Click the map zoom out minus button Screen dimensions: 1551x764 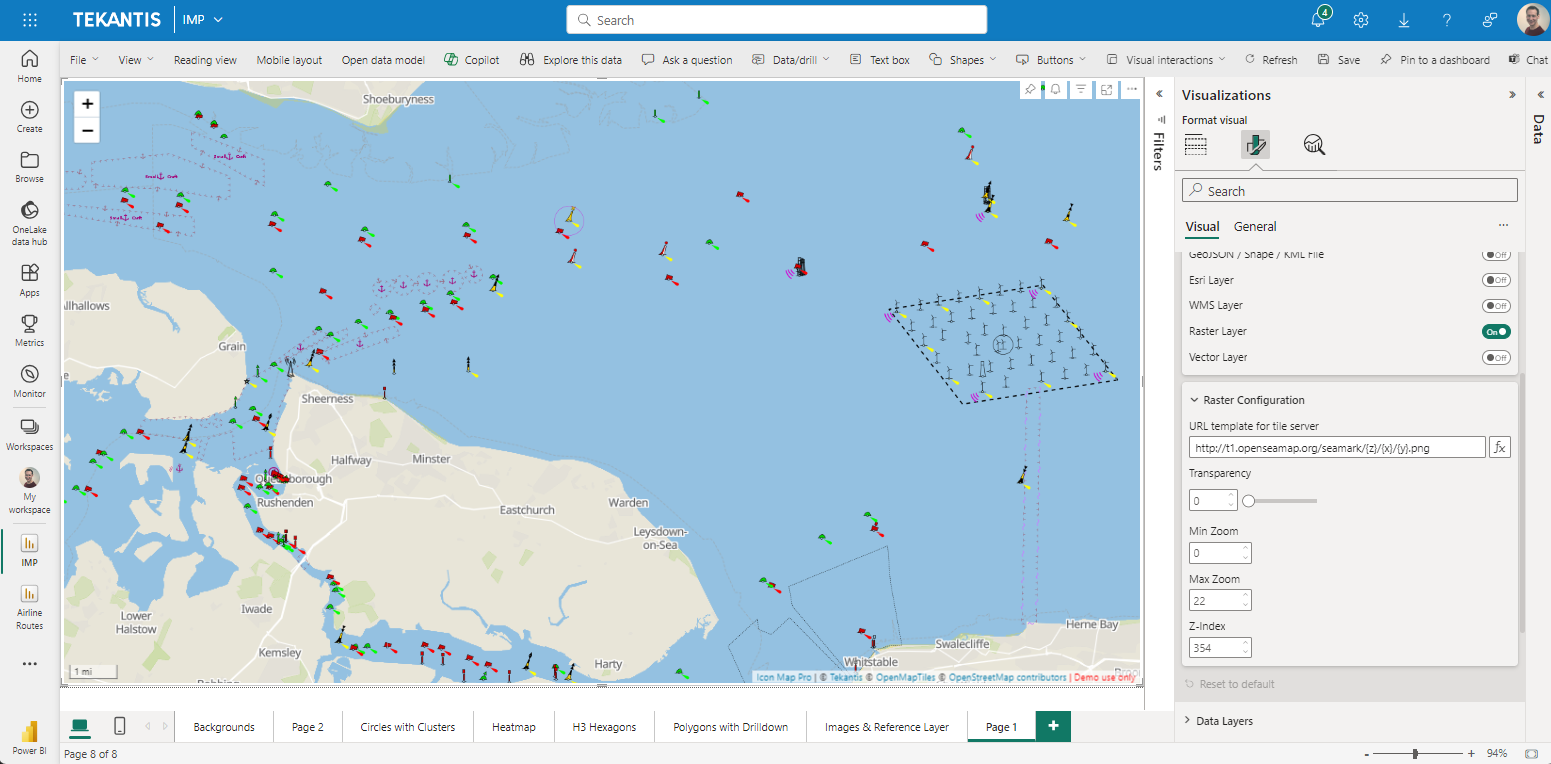pyautogui.click(x=88, y=130)
